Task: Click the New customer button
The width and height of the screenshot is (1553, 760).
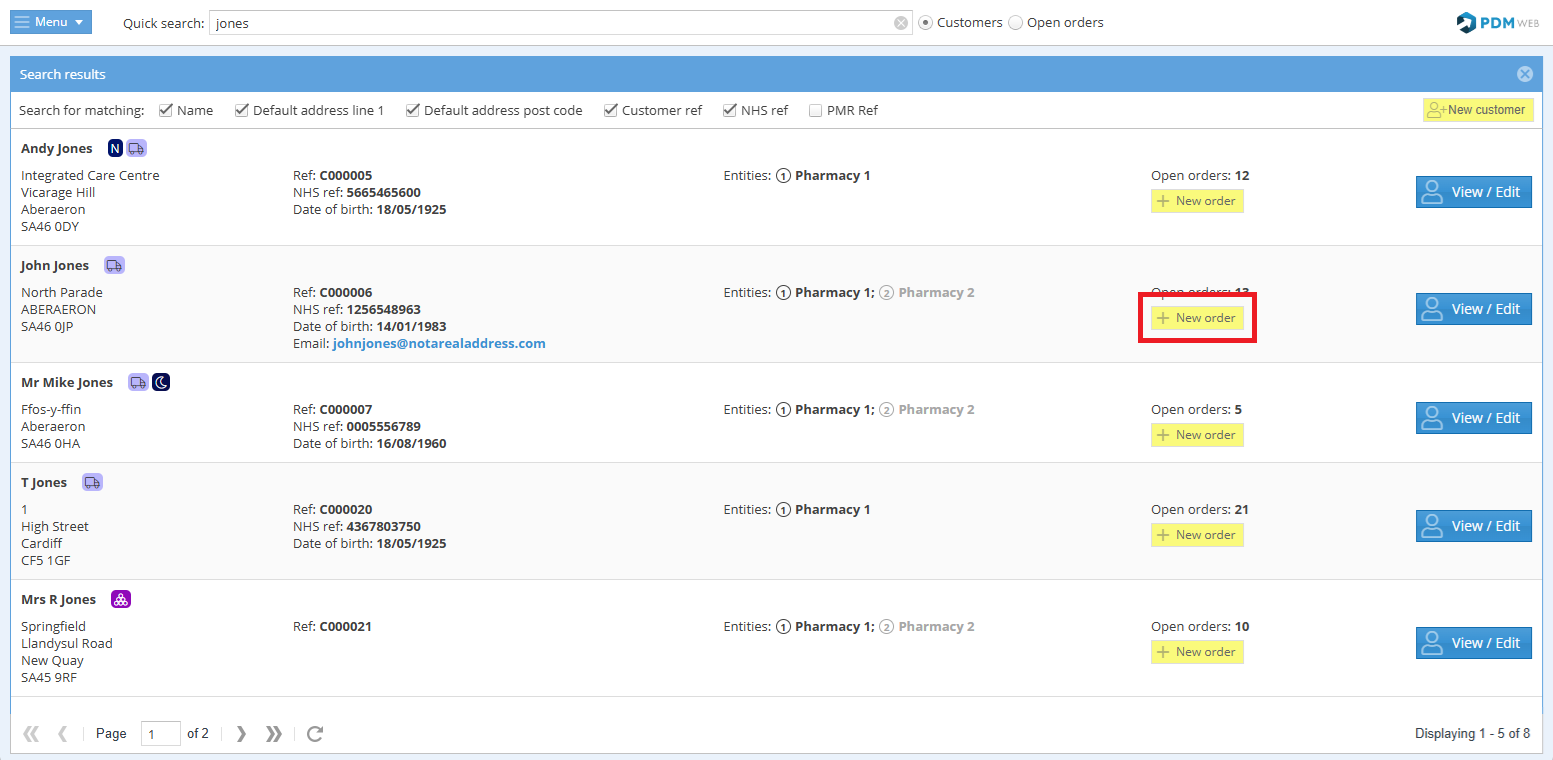Action: pos(1477,110)
